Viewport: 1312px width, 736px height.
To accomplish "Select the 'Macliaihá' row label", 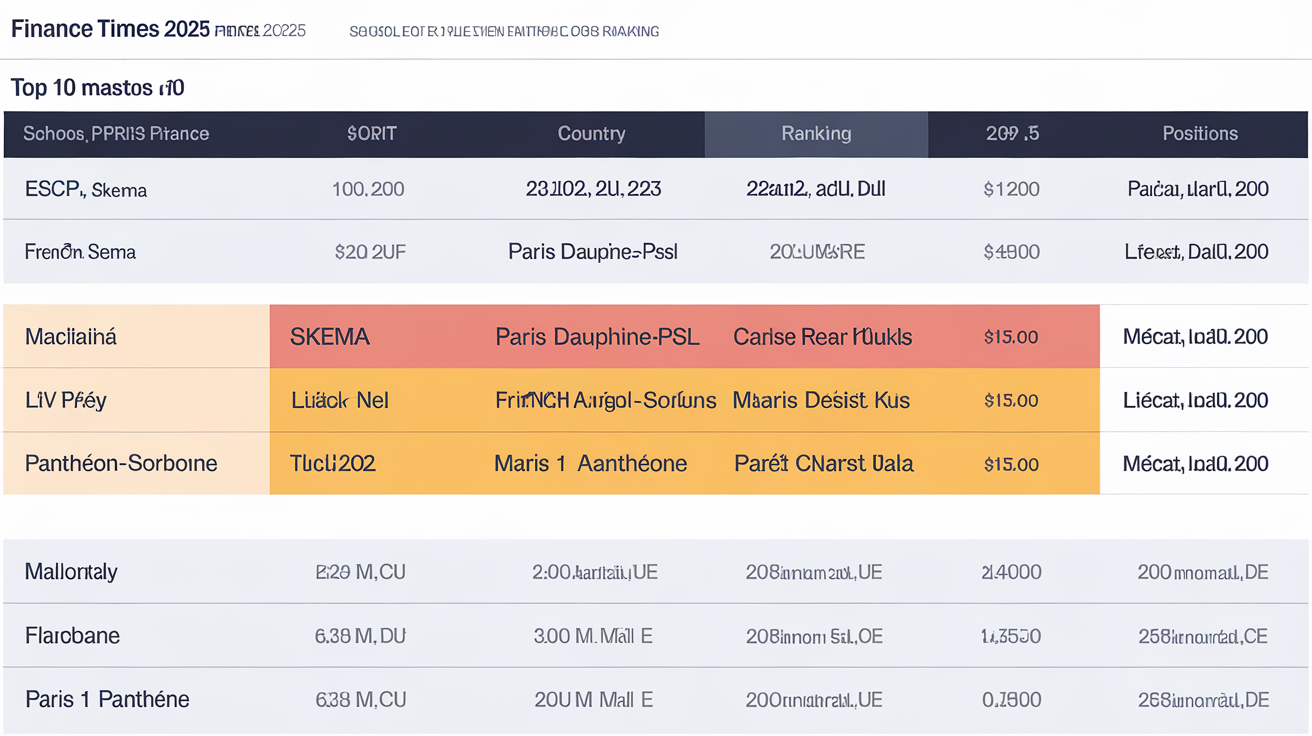I will tap(71, 337).
